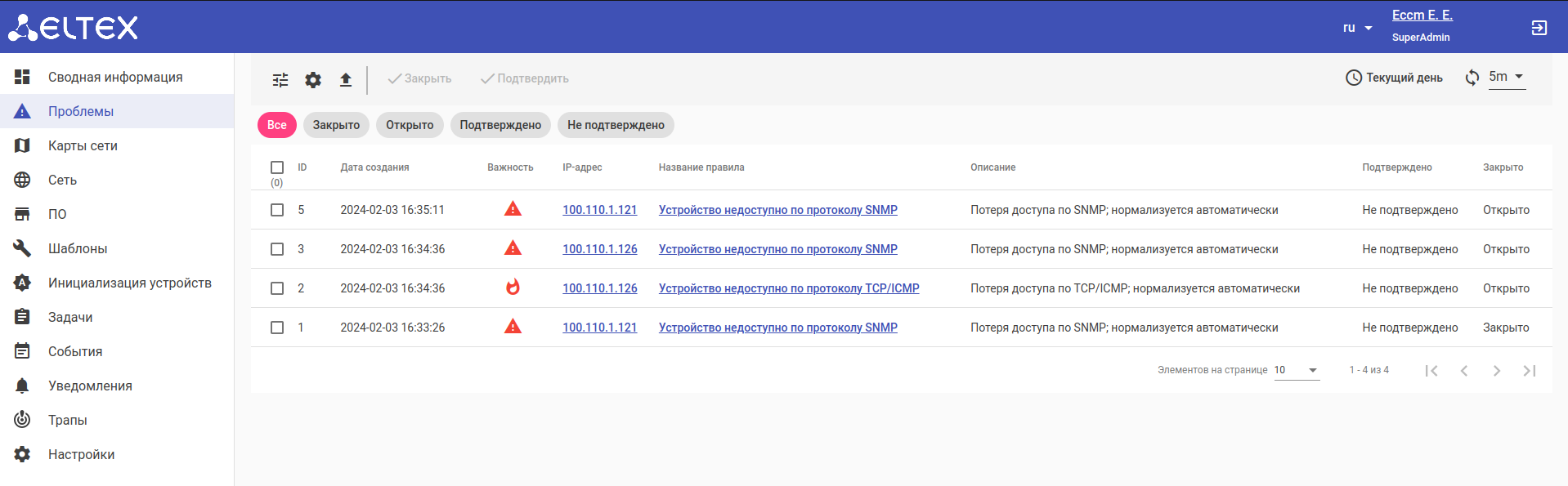Open IP address link 100.110.1.121 of problem 5
This screenshot has width=1568, height=486.
coord(599,210)
